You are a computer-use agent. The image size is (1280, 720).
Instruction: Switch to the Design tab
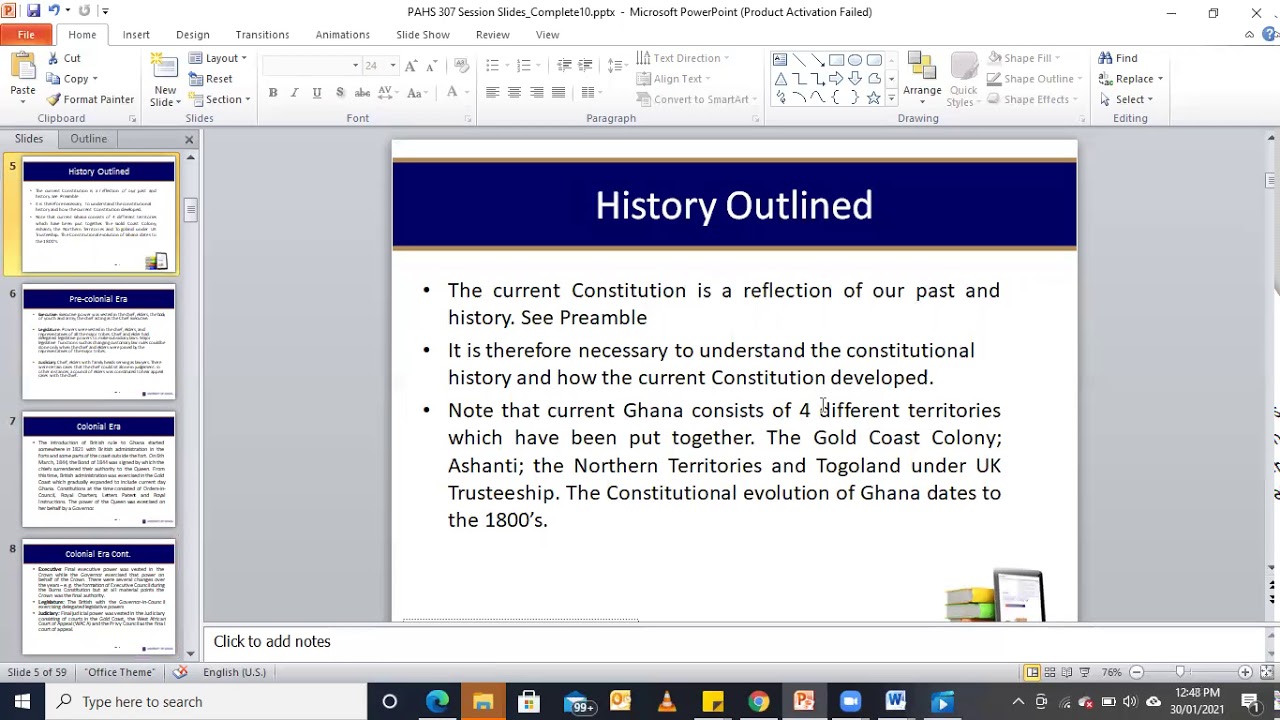point(193,35)
